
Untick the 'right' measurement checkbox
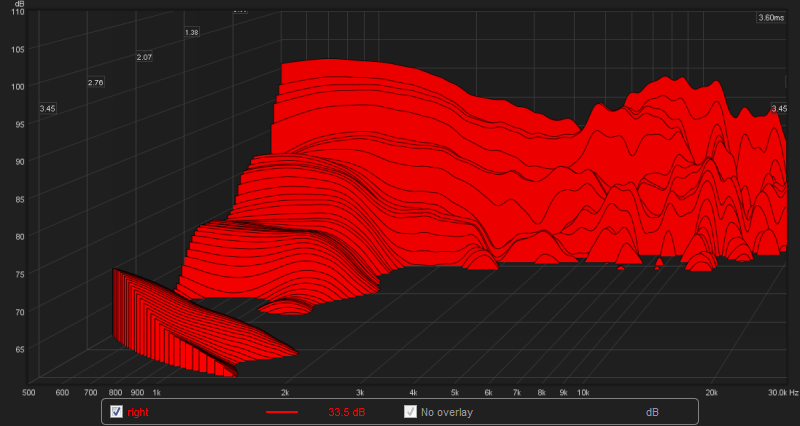click(x=116, y=411)
